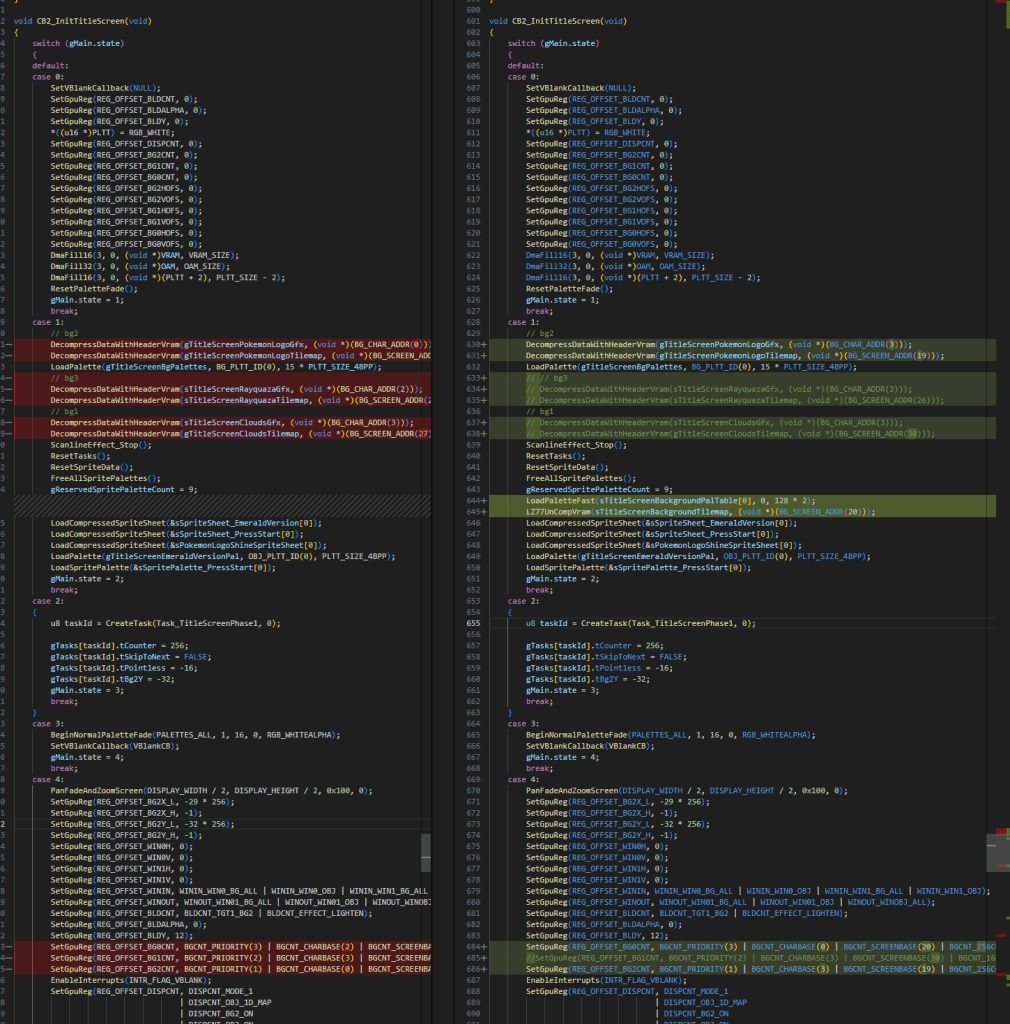Click the plus marker on line 684

483,946
